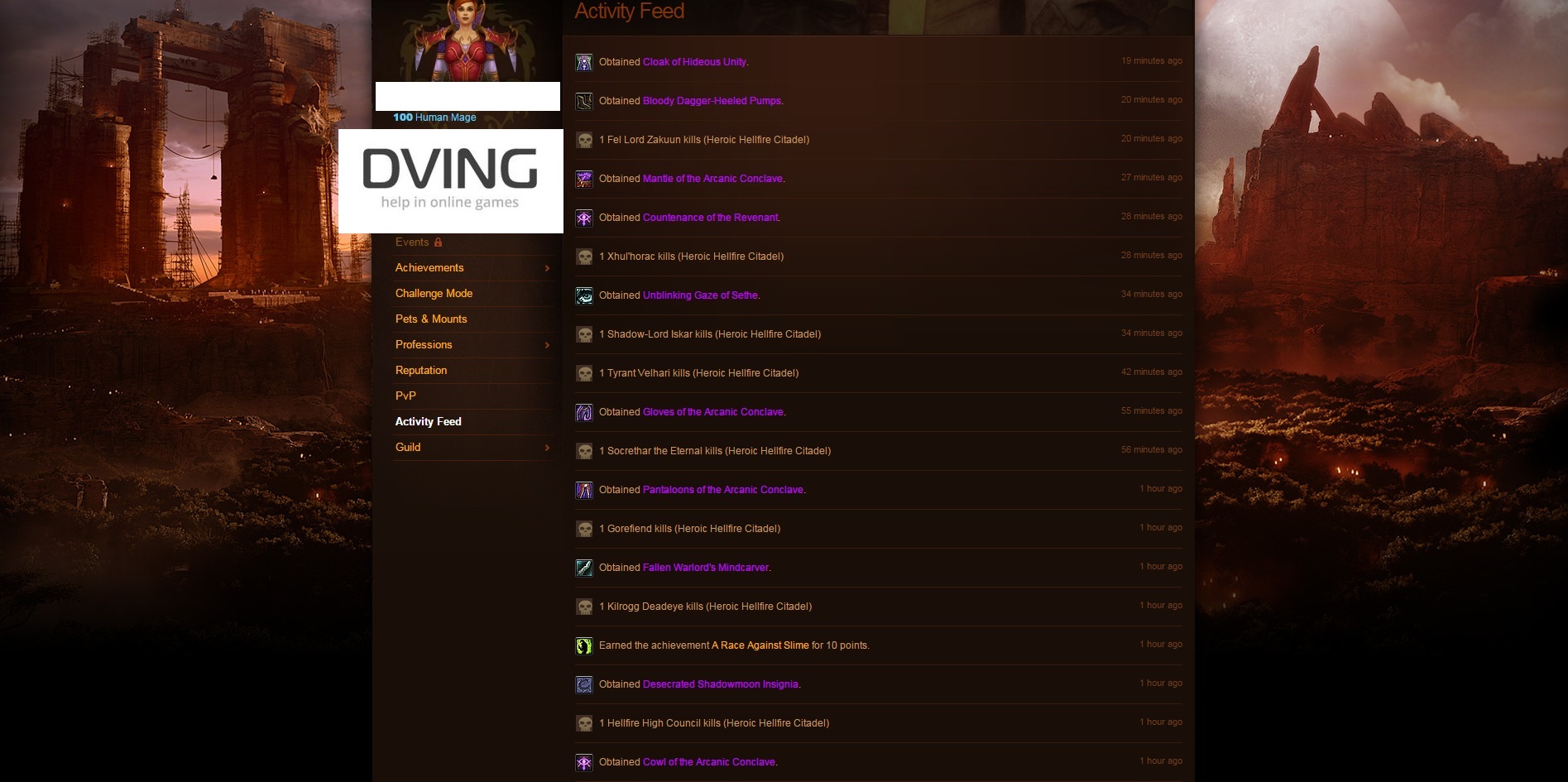The width and height of the screenshot is (1568, 782).
Task: Click the '1 Hellfire High Council kills' entry text
Action: 714,723
